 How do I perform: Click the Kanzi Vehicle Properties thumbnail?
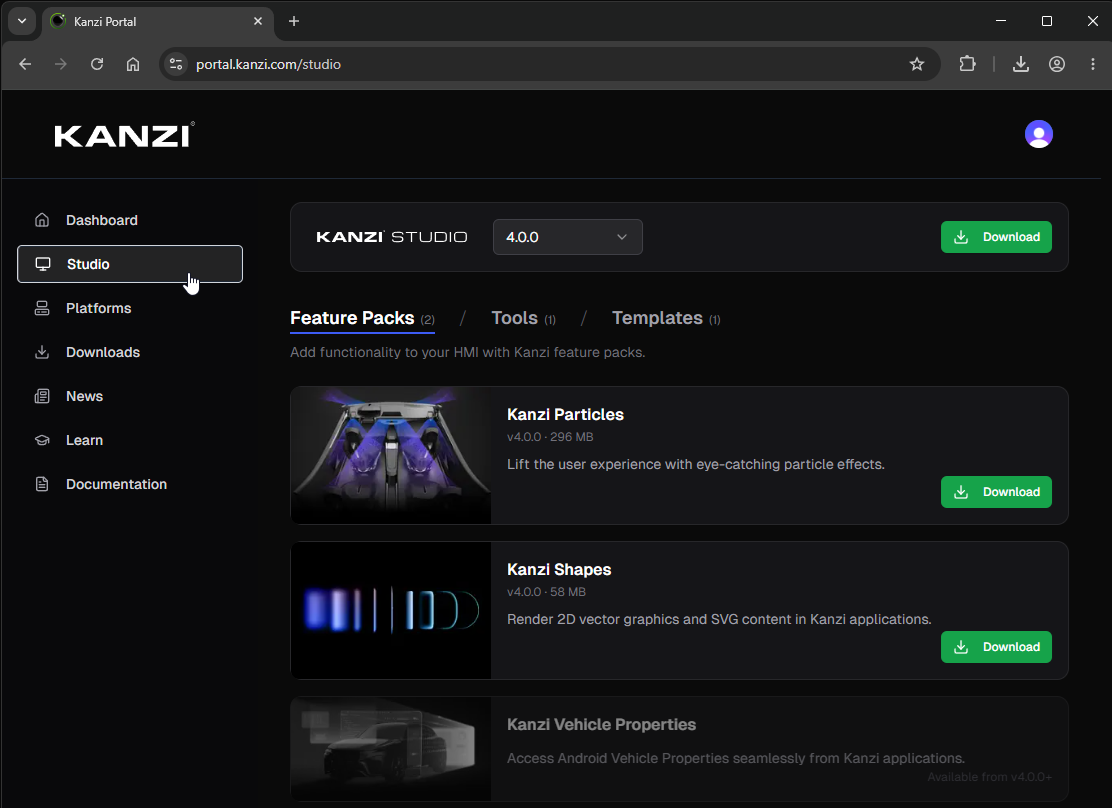(x=391, y=749)
